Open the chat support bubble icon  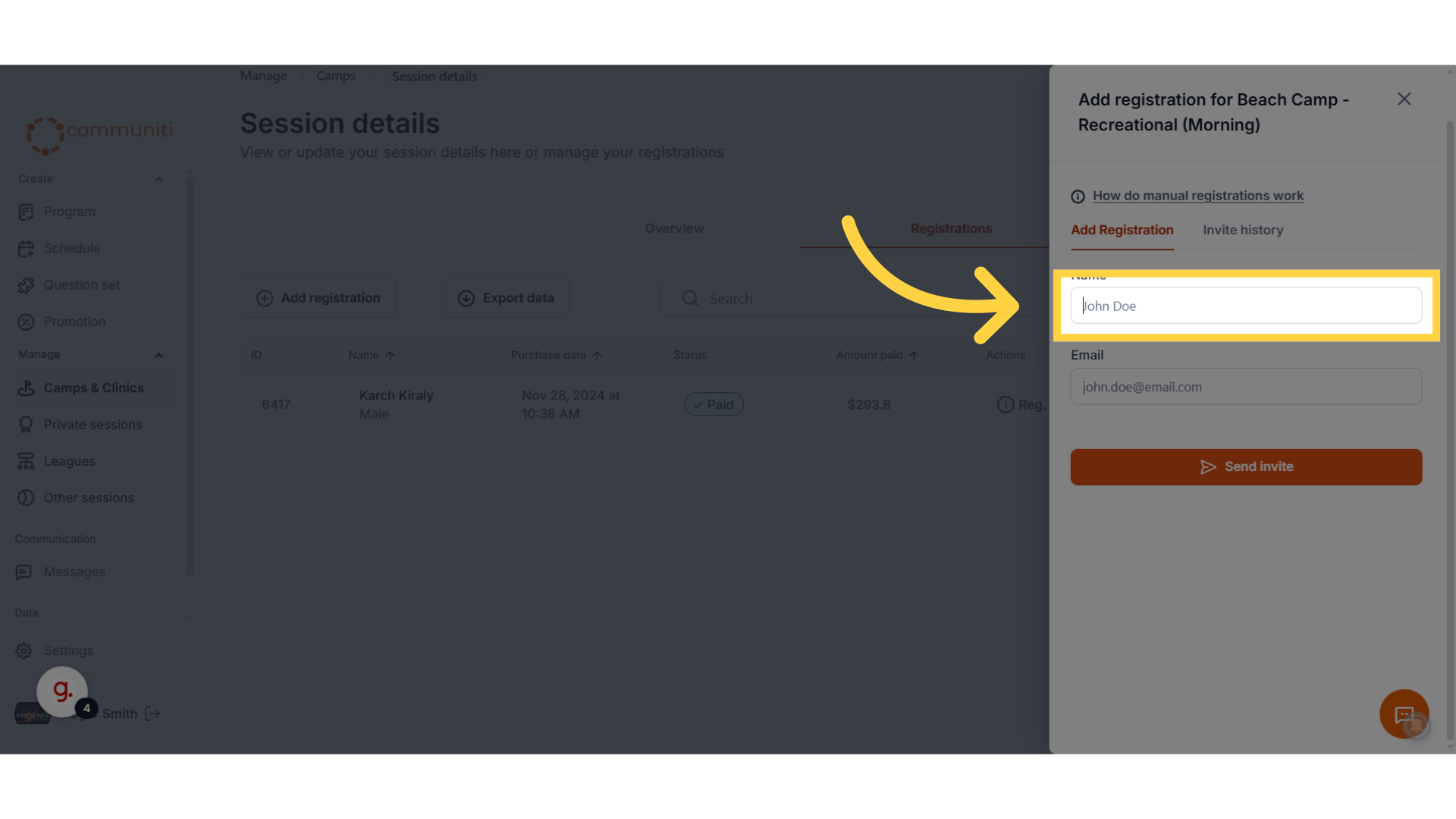pos(1404,714)
